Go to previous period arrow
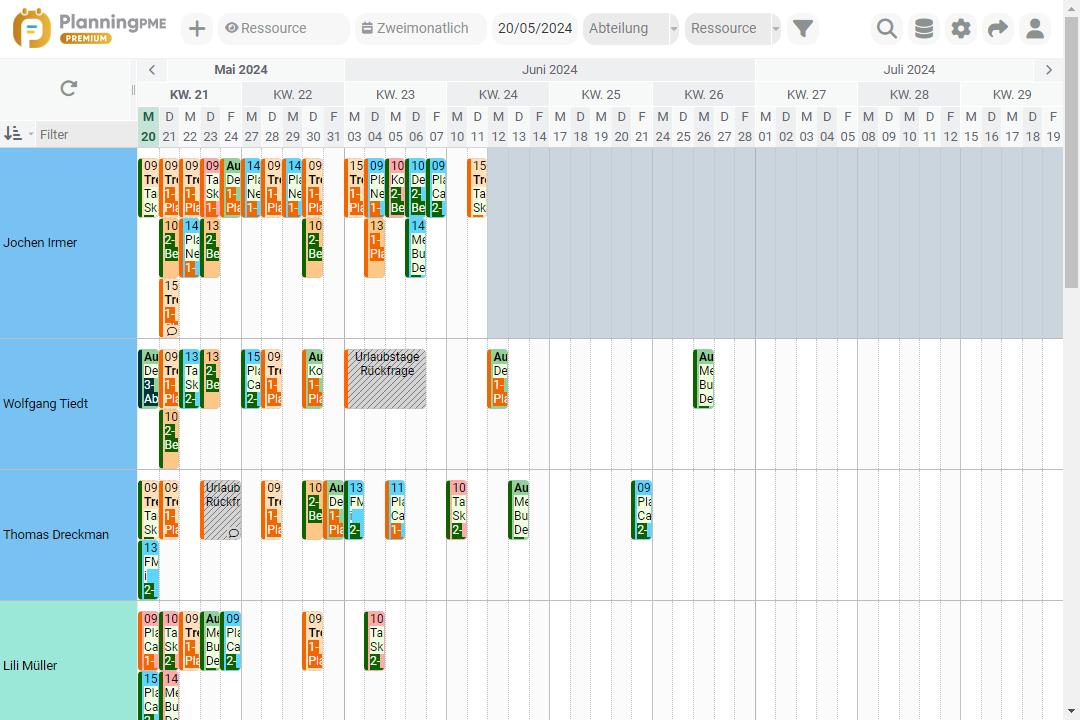Image resolution: width=1080 pixels, height=720 pixels. click(x=151, y=70)
